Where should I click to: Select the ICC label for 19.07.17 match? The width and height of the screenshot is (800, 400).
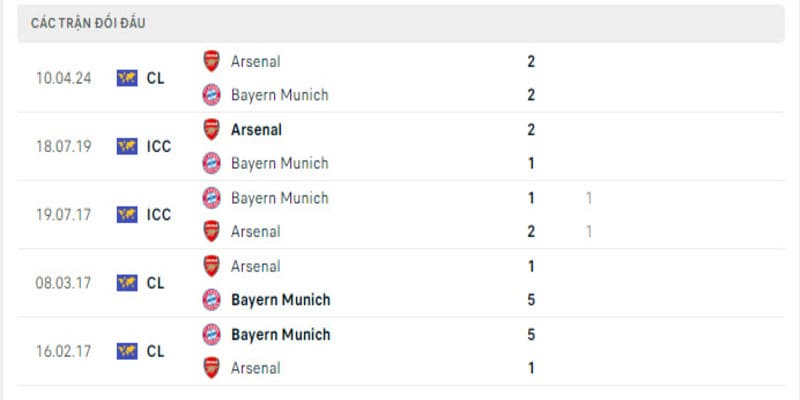[158, 214]
